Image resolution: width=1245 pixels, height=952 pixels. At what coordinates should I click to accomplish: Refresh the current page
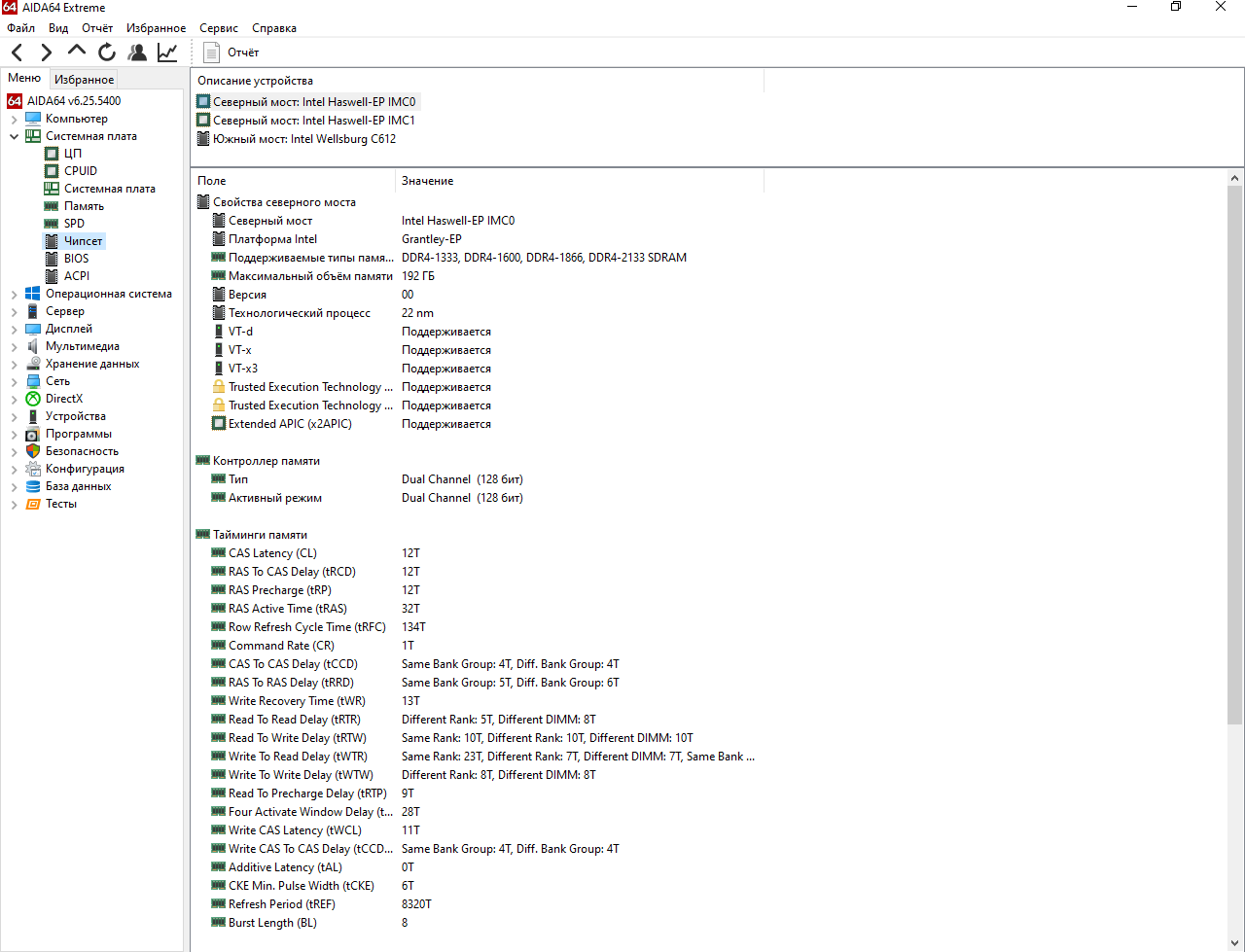107,53
